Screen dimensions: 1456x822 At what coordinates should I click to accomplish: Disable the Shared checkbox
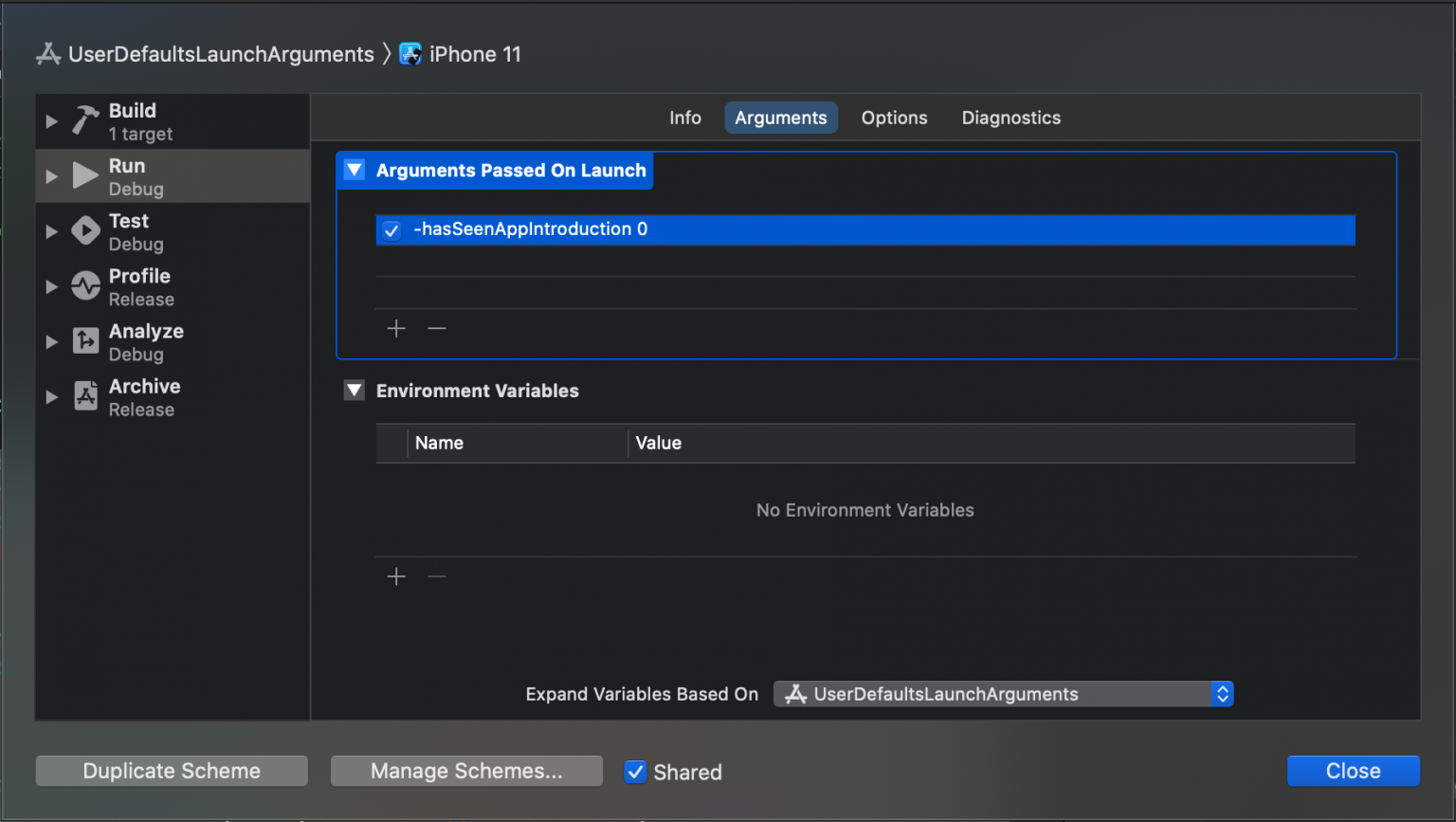(x=635, y=772)
